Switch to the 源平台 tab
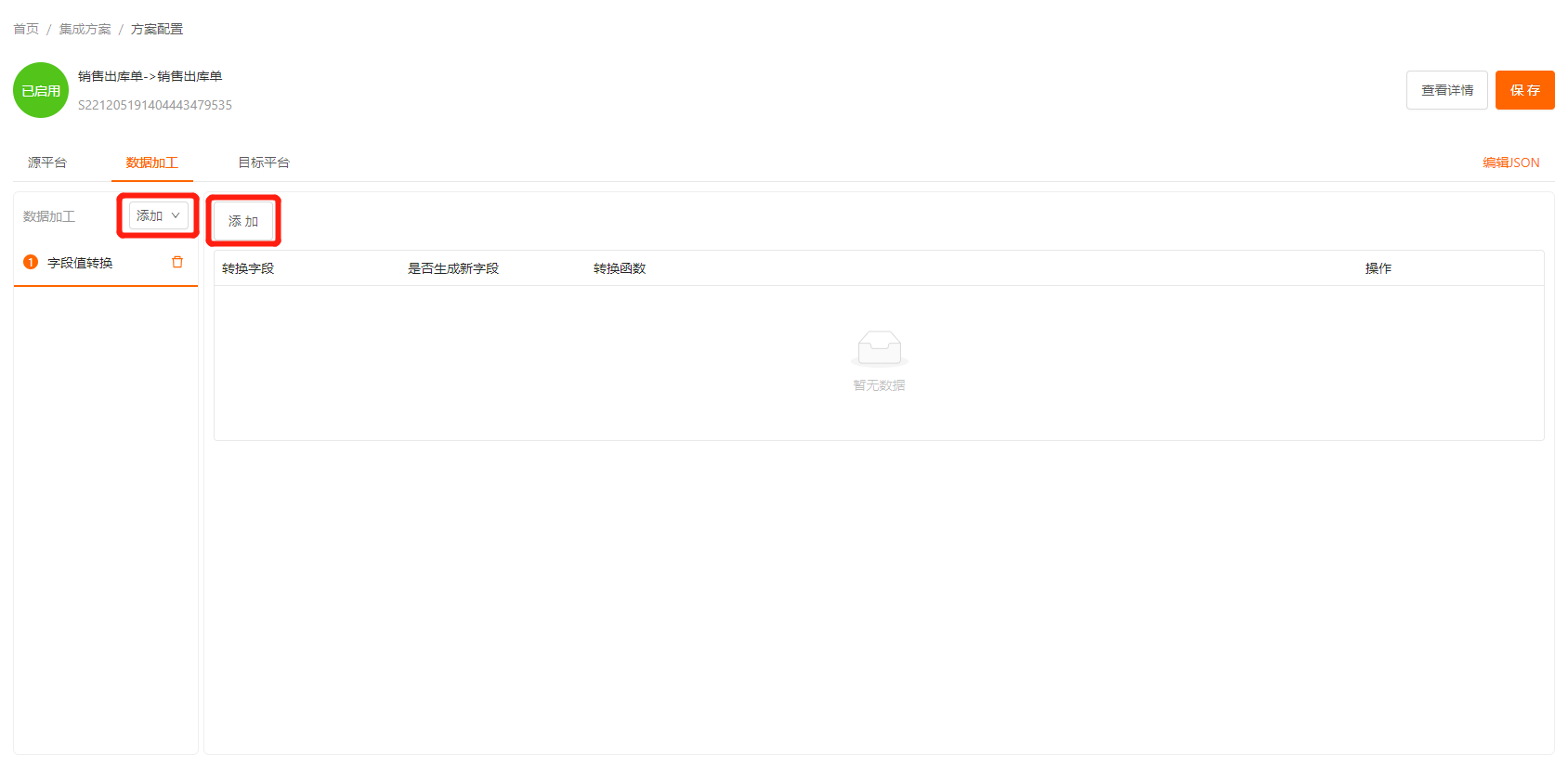The height and width of the screenshot is (767, 1568). (47, 162)
